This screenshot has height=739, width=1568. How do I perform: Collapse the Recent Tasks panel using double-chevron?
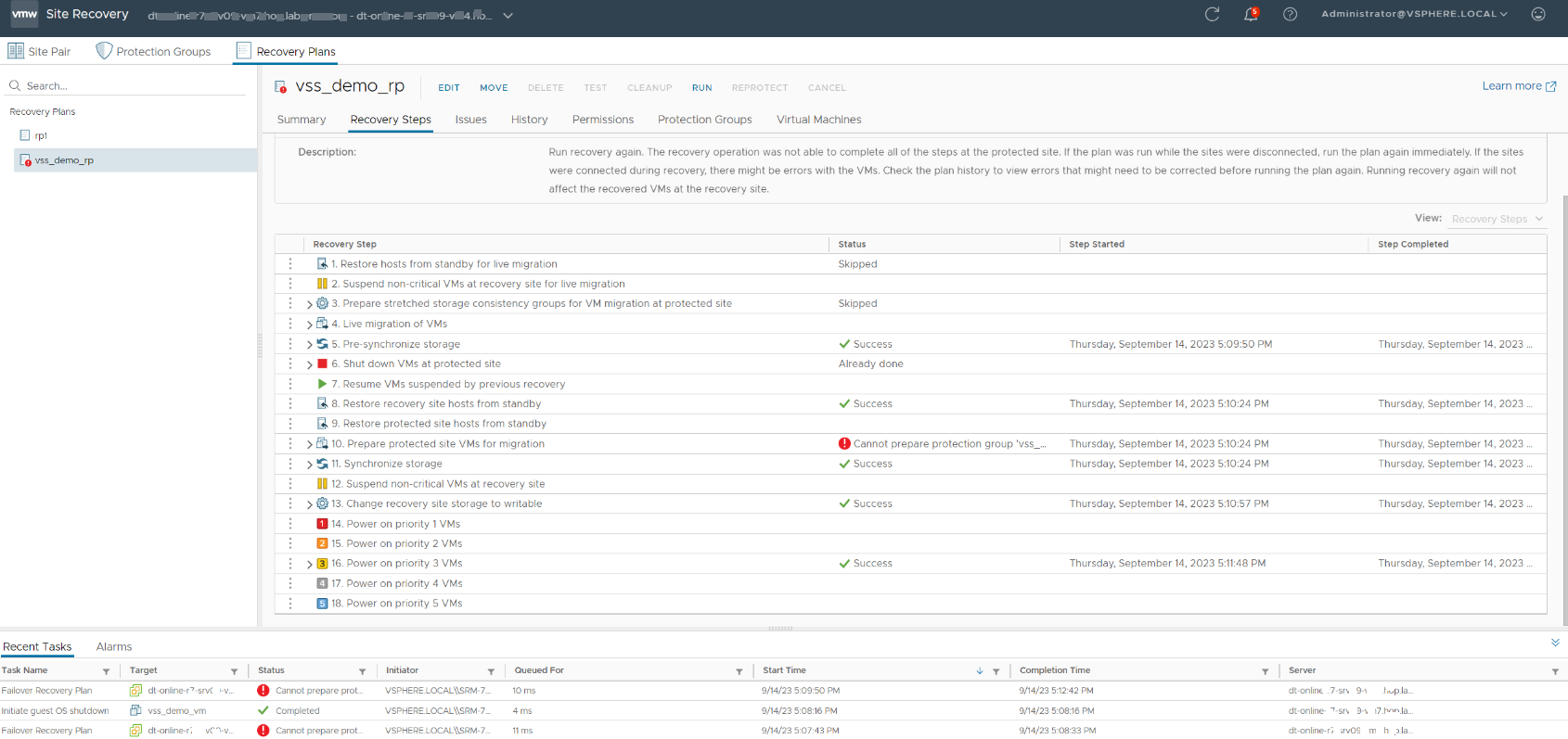tap(1555, 643)
